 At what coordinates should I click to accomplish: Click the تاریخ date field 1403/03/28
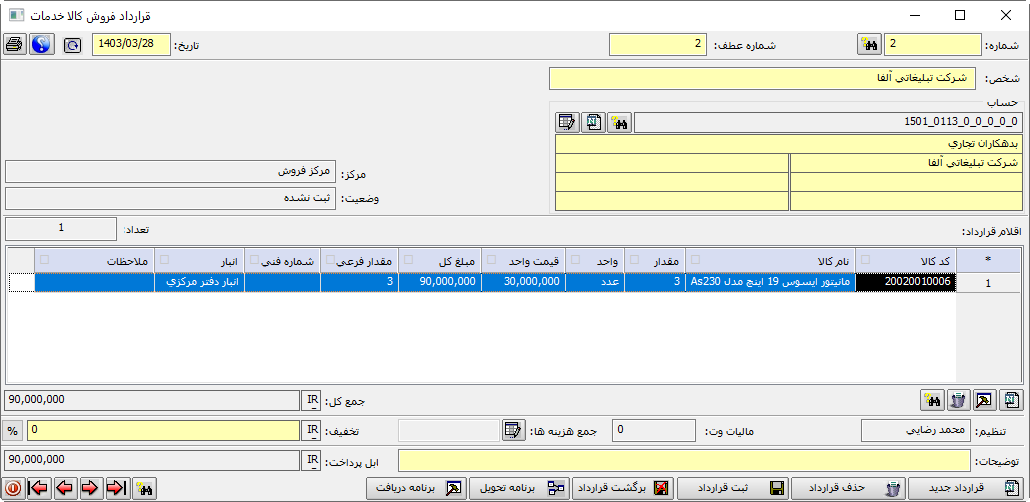point(131,45)
